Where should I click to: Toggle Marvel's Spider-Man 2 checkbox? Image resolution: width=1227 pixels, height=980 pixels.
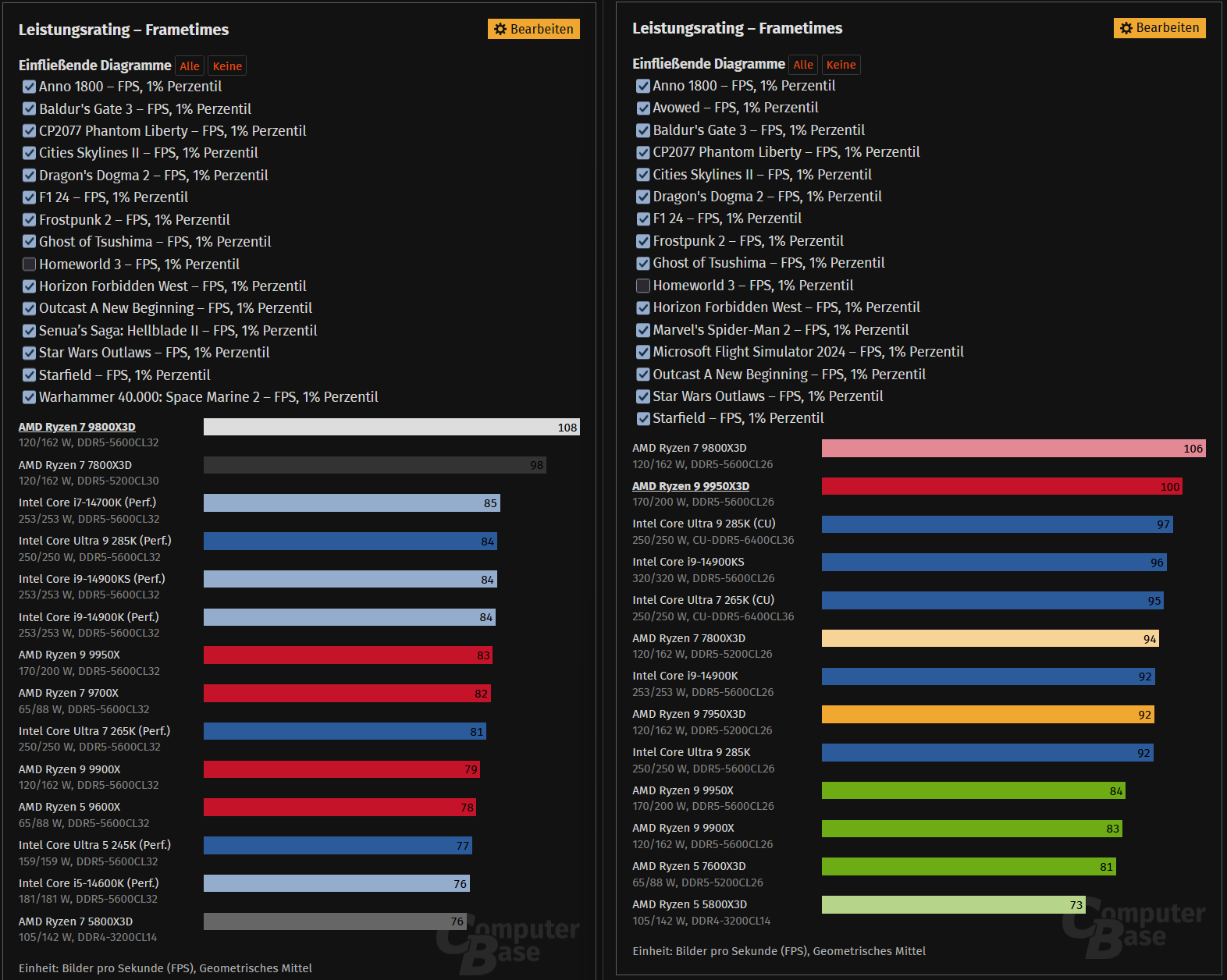click(x=643, y=330)
